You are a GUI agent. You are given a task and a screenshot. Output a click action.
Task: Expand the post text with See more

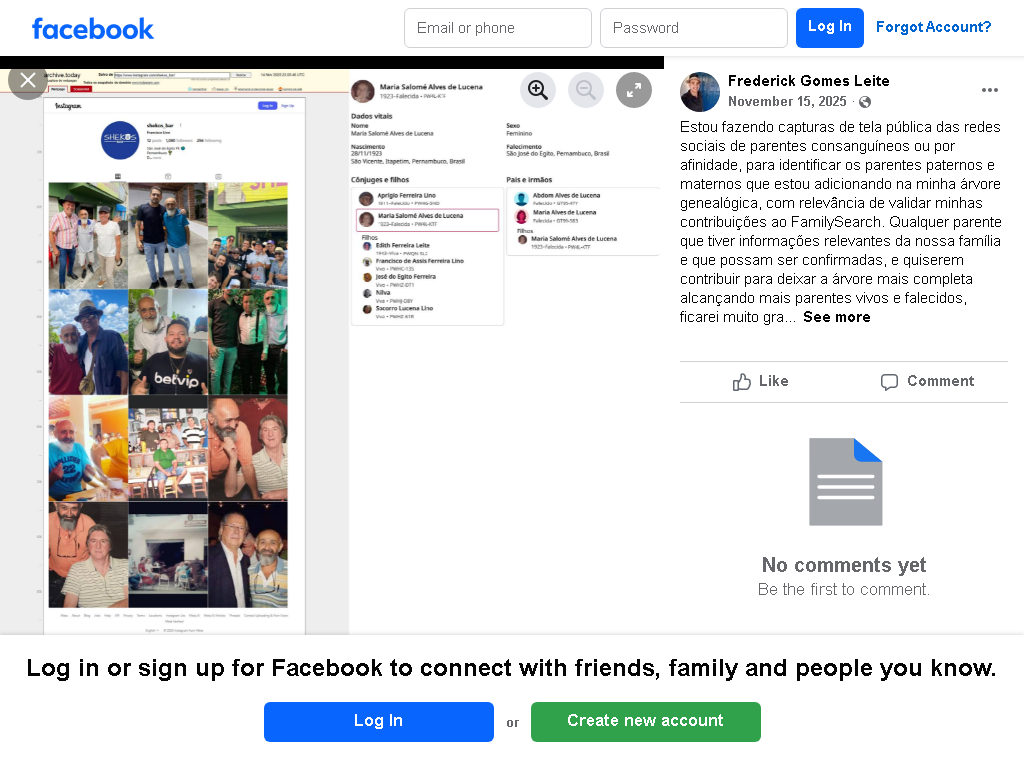pyautogui.click(x=837, y=317)
